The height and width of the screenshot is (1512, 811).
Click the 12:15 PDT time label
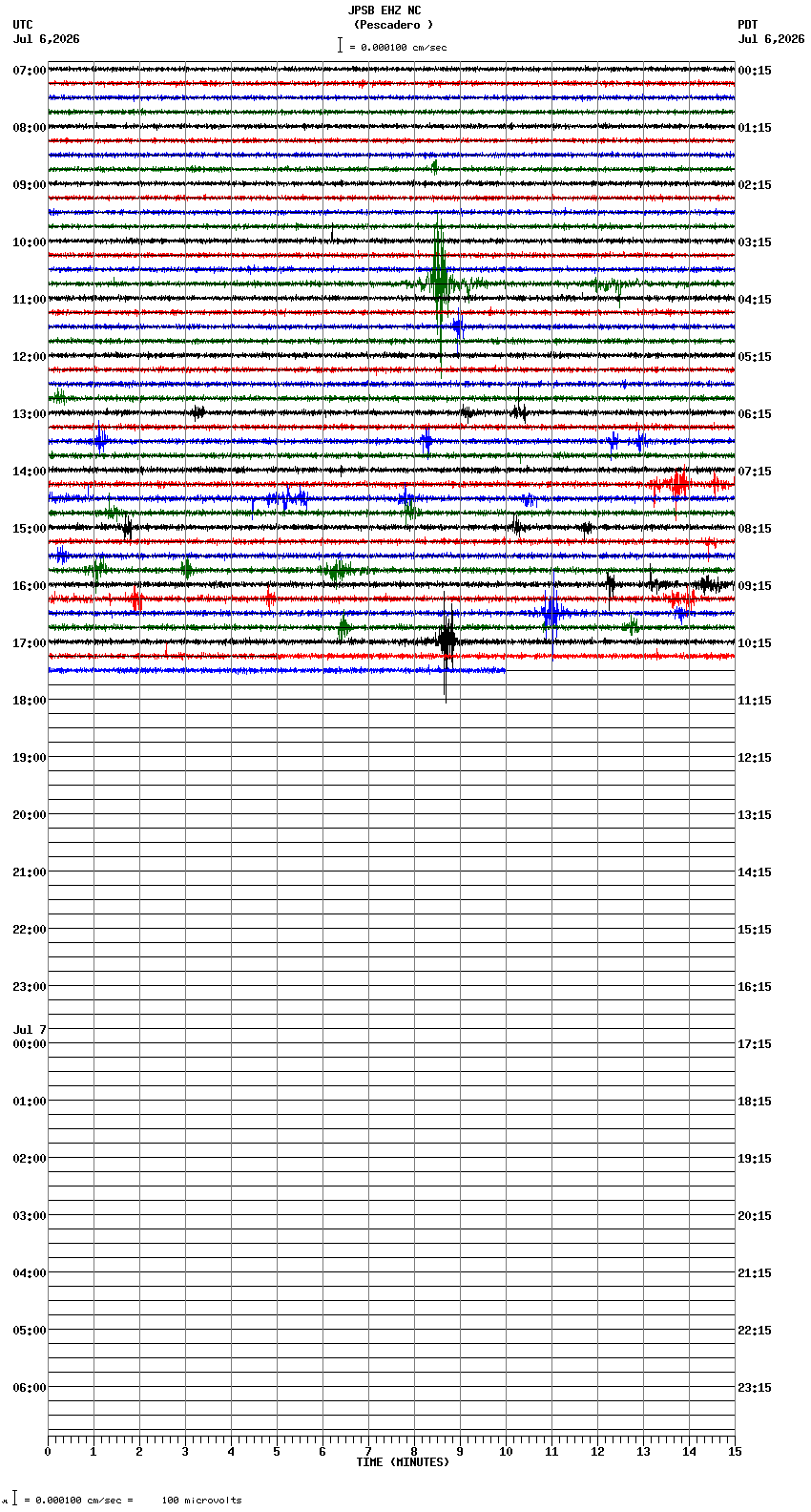(x=755, y=758)
